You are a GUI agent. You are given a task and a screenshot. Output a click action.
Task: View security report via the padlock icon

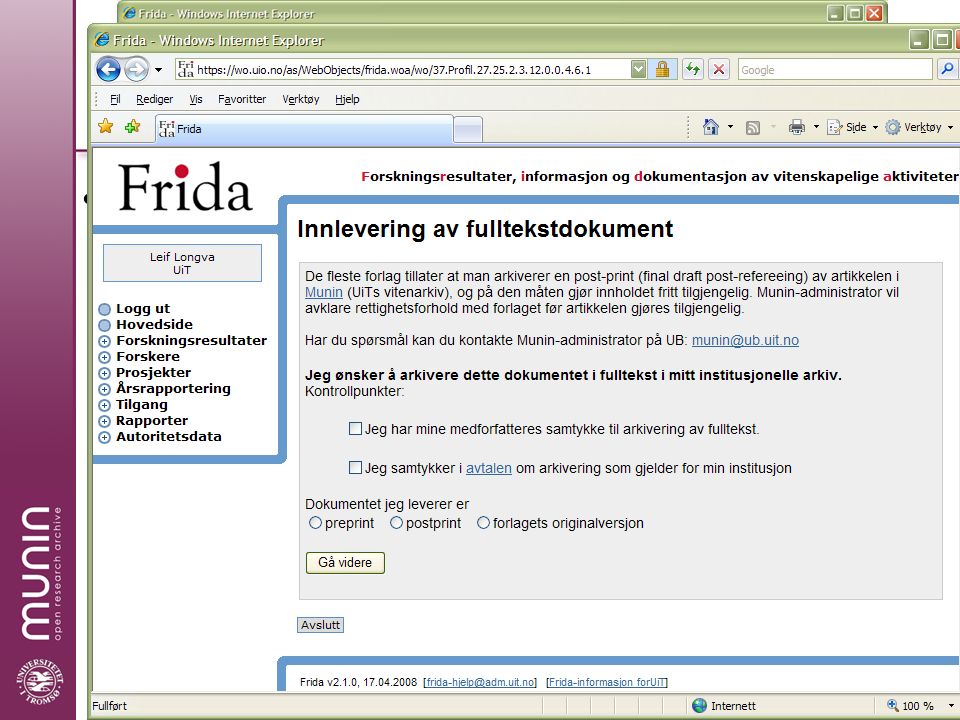662,70
